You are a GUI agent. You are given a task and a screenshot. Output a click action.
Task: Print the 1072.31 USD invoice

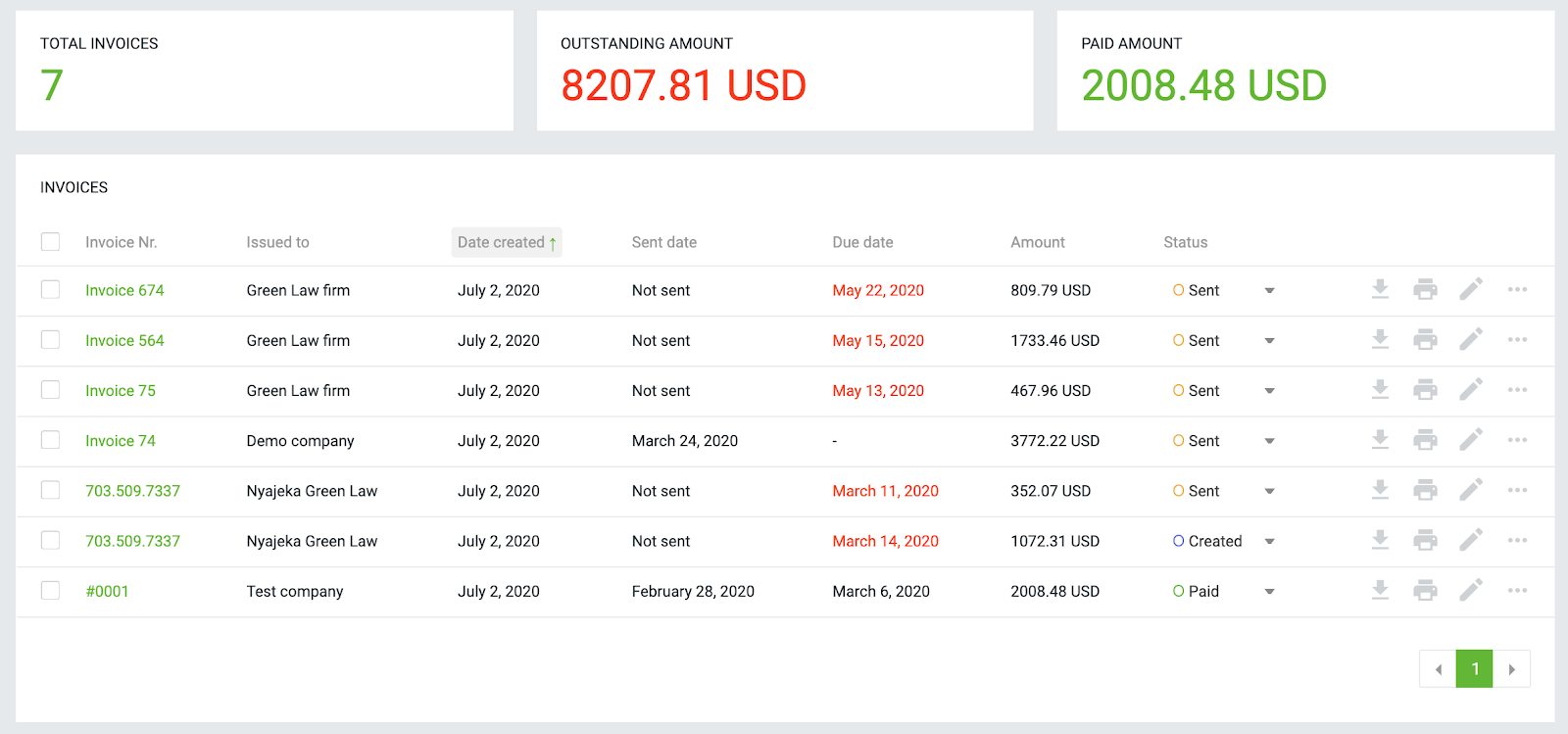(x=1425, y=540)
